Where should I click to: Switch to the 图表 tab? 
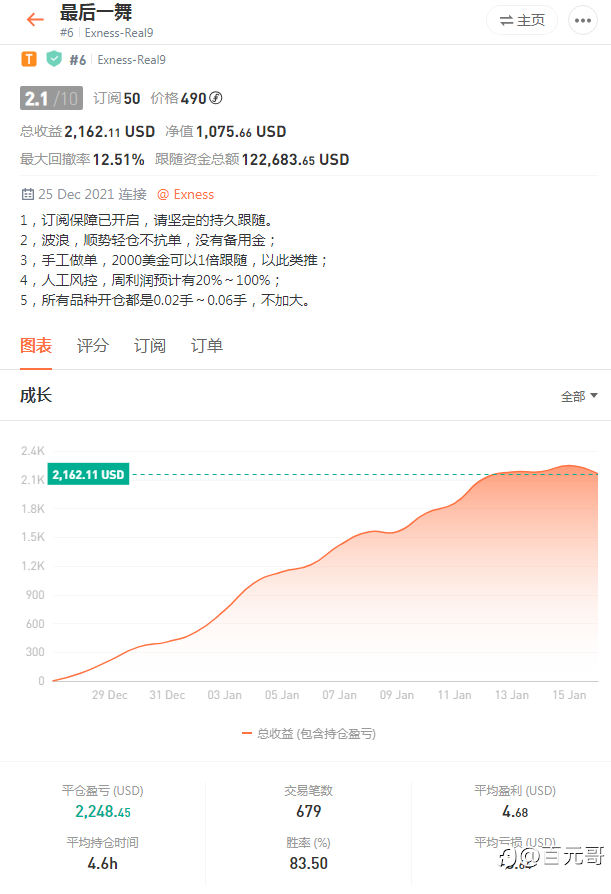36,346
